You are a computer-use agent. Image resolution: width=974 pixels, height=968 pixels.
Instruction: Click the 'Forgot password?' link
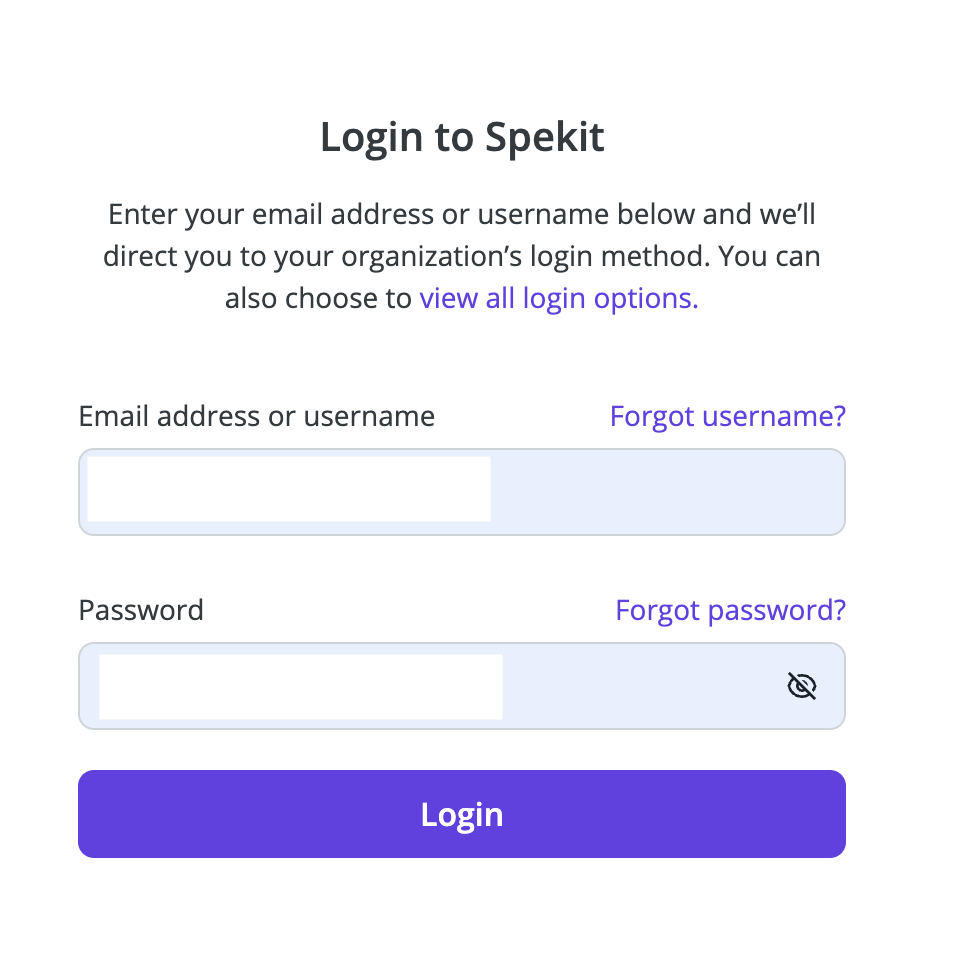730,610
